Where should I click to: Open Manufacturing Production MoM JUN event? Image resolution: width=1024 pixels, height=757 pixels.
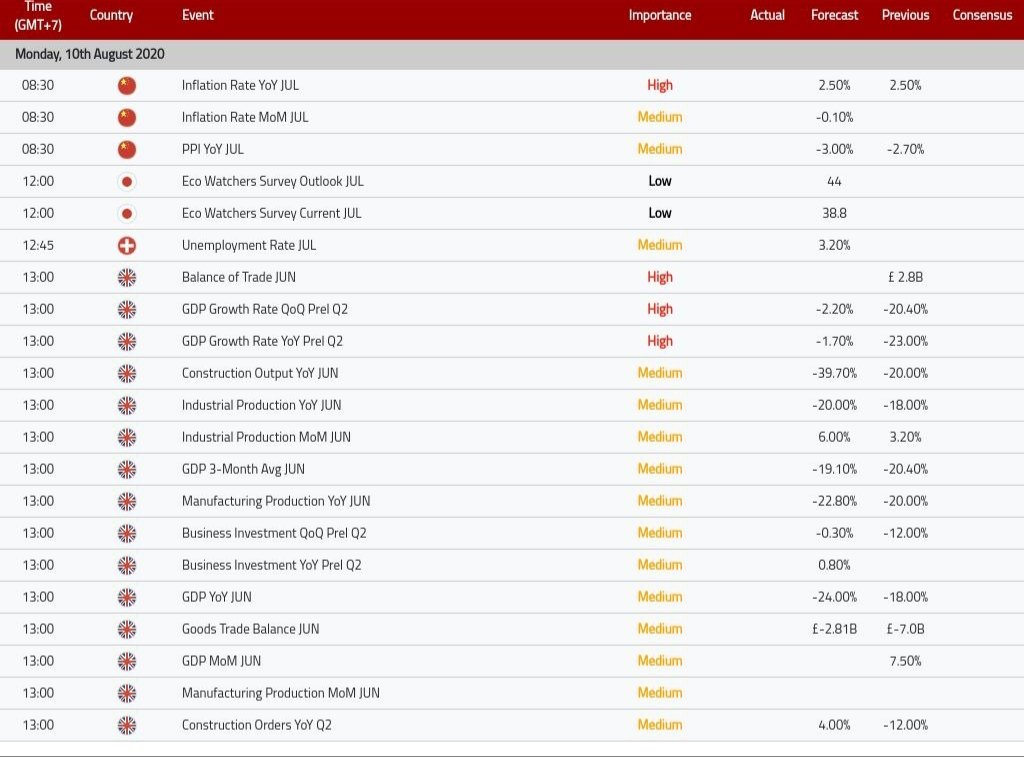(x=280, y=693)
